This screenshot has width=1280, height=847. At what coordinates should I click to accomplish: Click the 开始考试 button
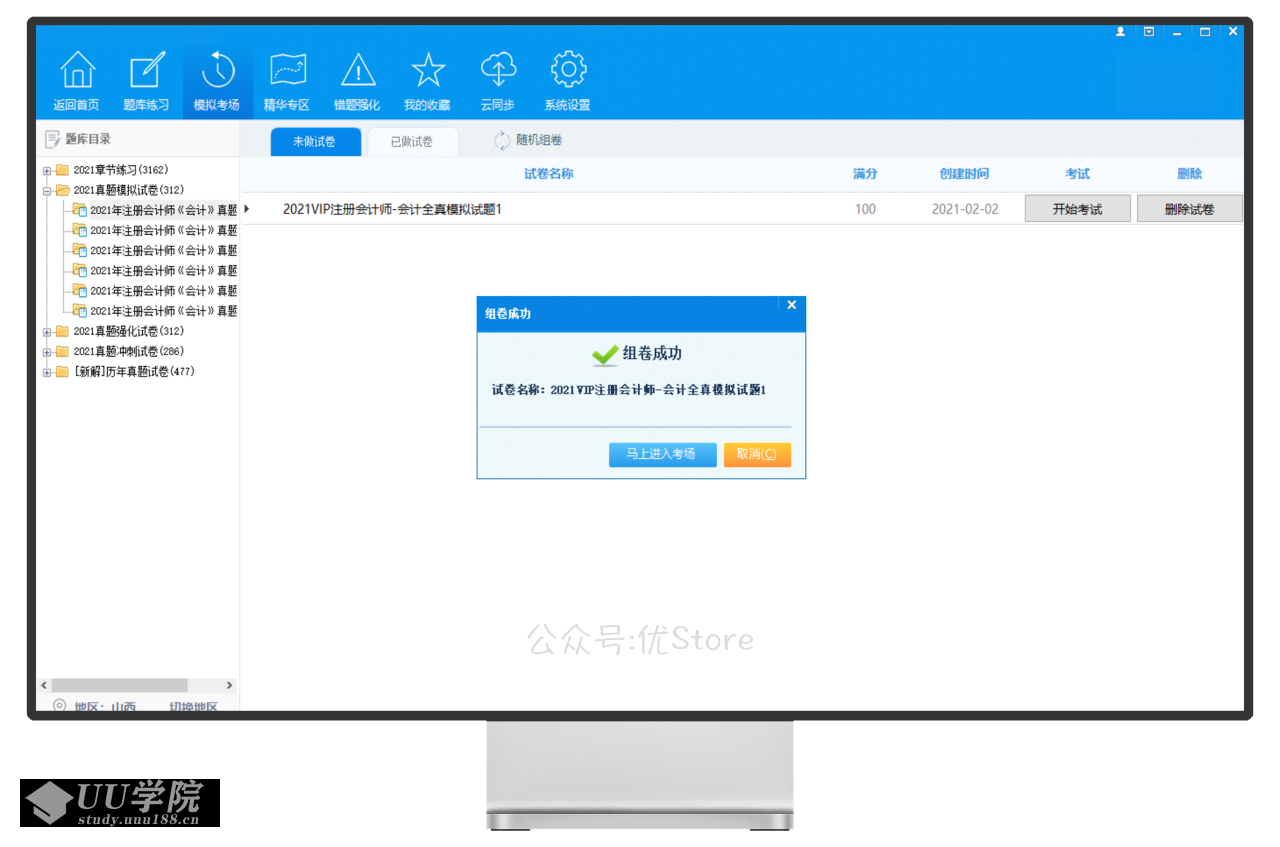[x=1077, y=209]
